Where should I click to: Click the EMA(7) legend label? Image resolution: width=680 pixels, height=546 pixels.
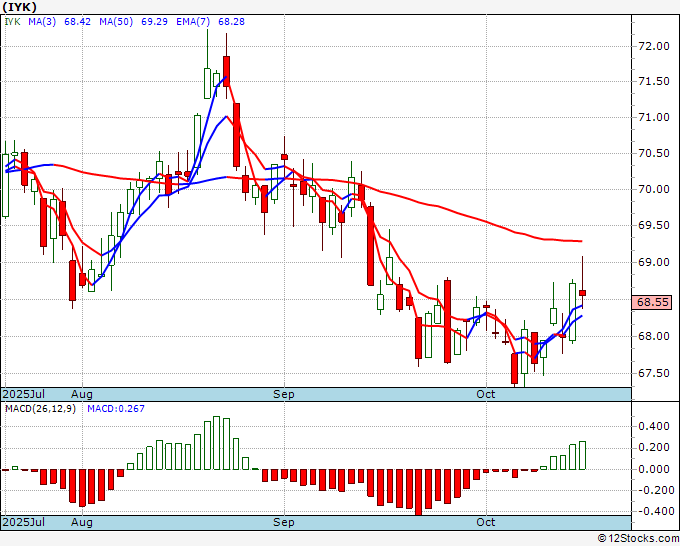[x=193, y=22]
